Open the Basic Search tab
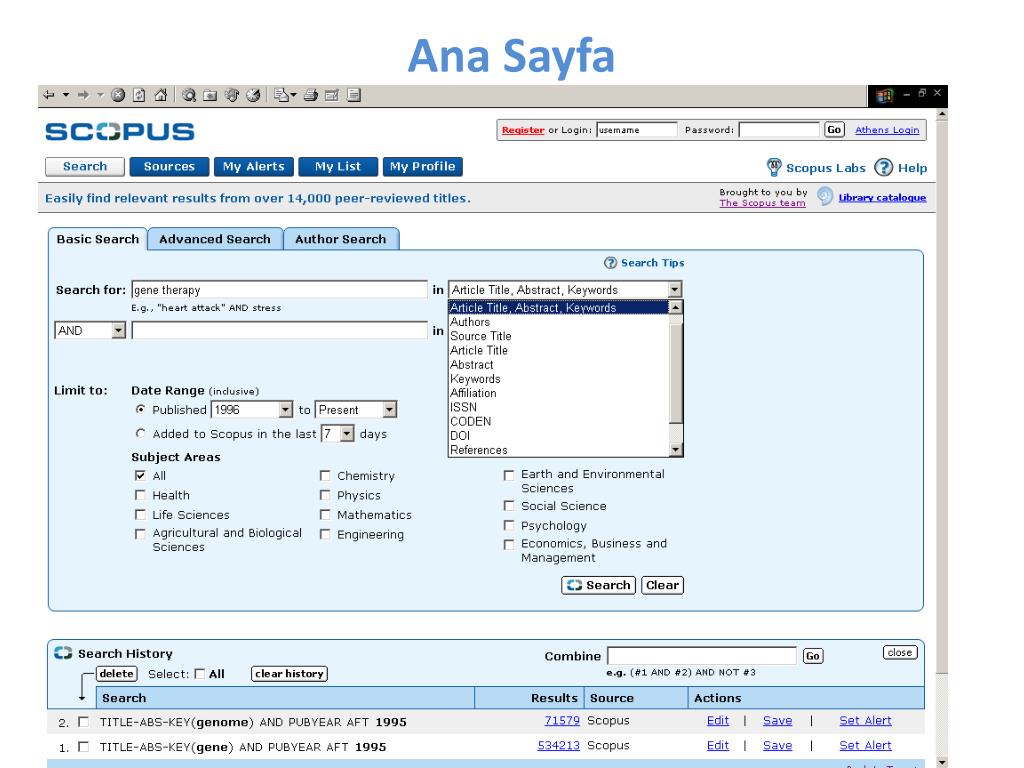 coord(98,239)
